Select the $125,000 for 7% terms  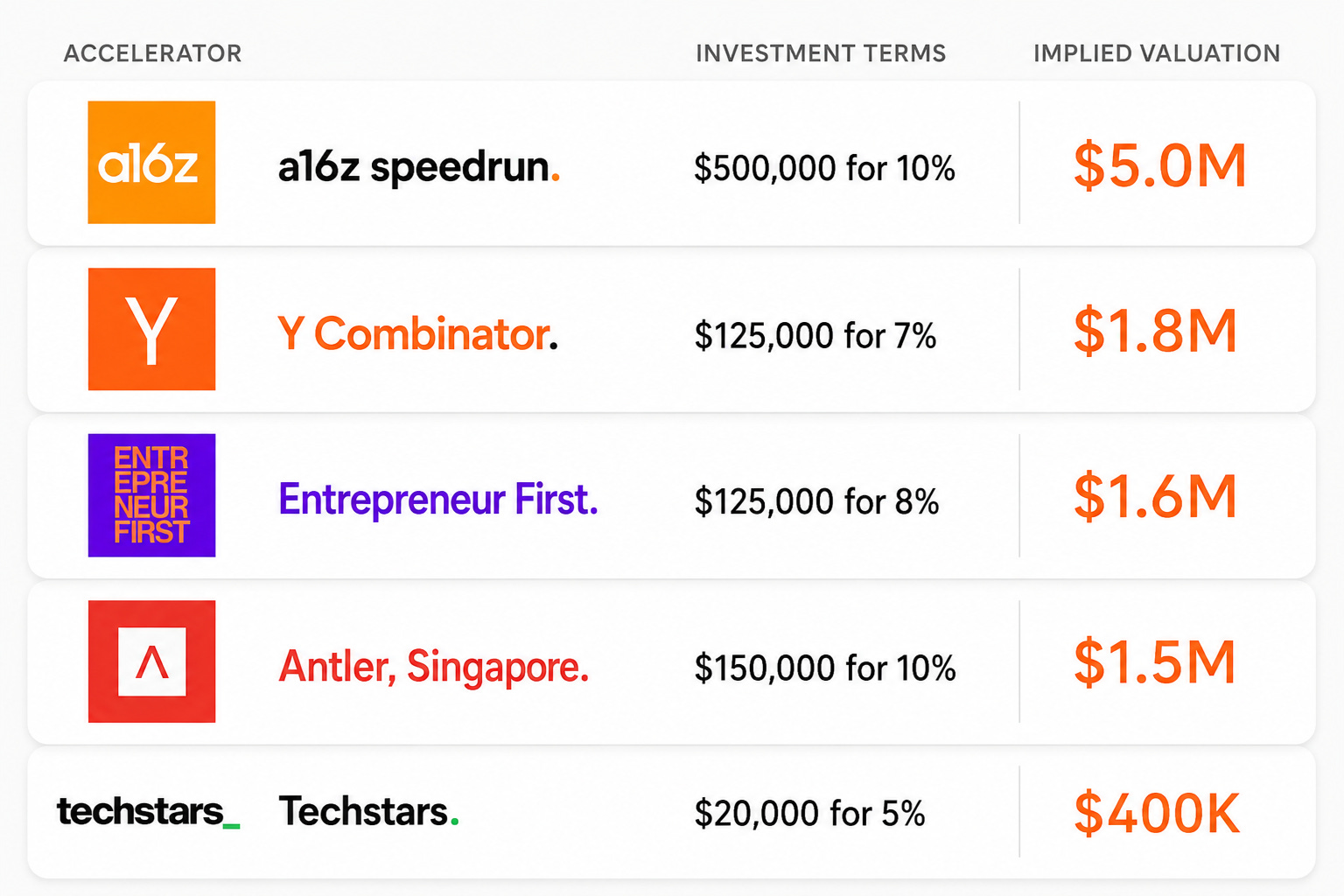tap(815, 335)
